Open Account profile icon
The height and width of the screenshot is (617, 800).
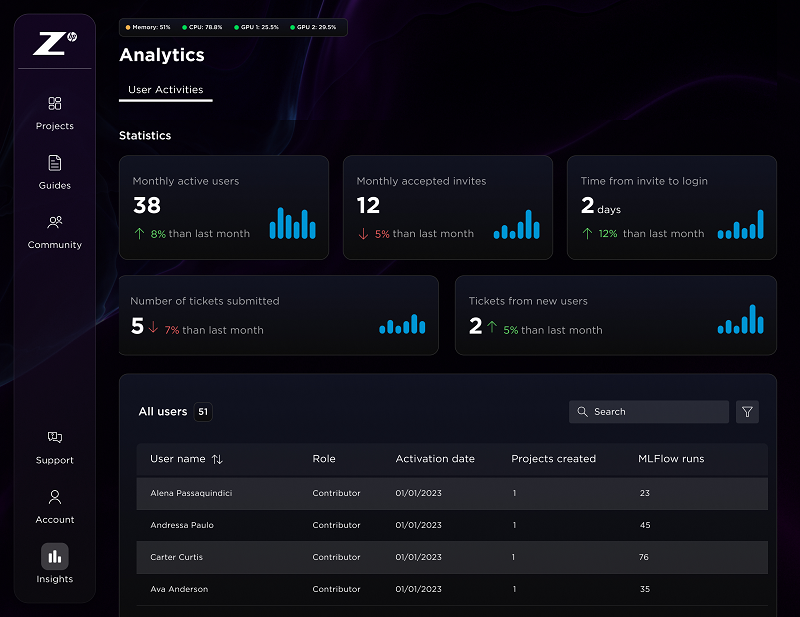[55, 497]
